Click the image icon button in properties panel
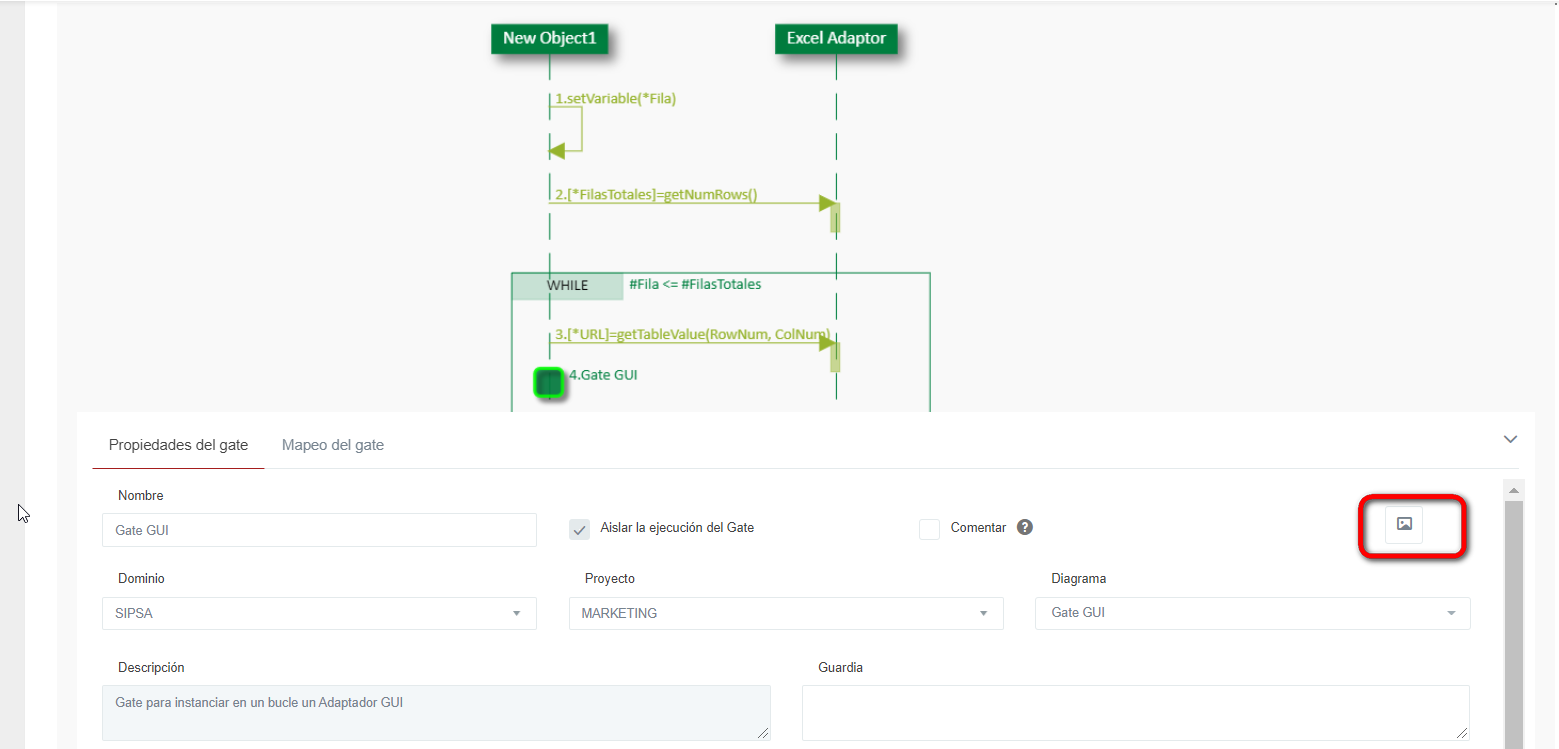 tap(1403, 524)
